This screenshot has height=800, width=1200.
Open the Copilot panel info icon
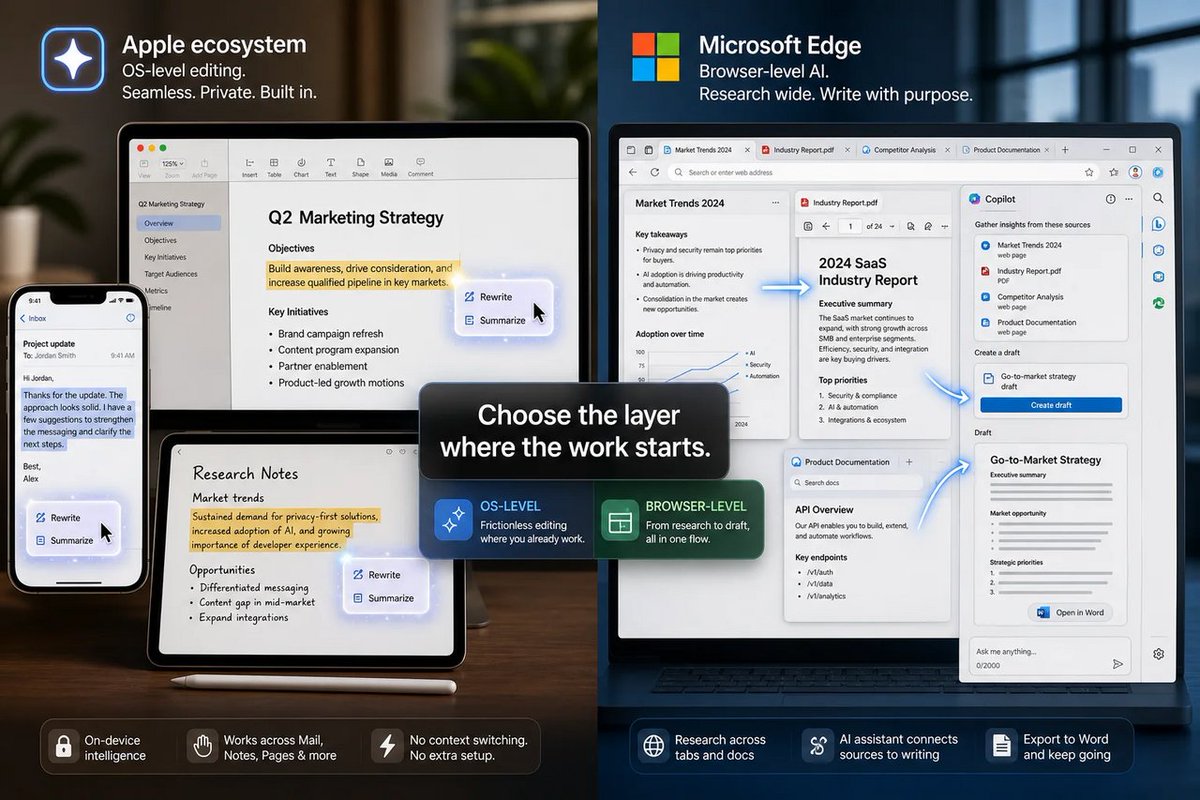tap(1111, 199)
